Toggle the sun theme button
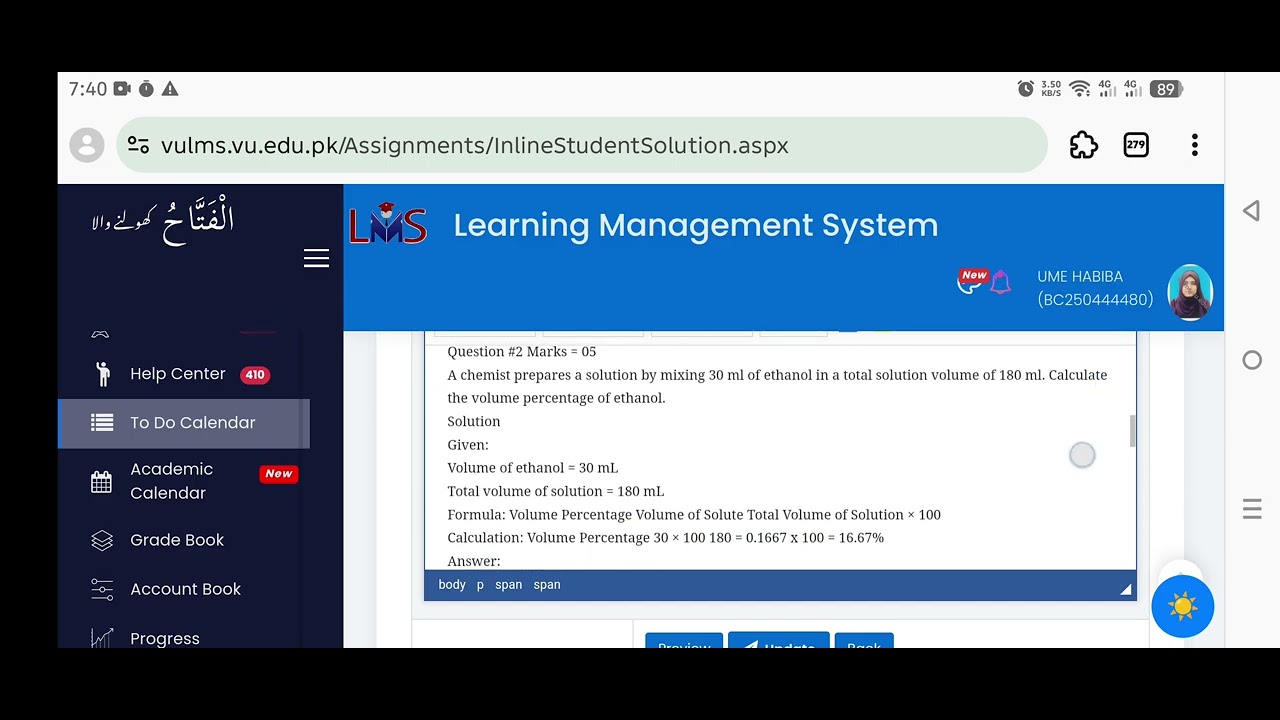1280x720 pixels. (x=1182, y=606)
